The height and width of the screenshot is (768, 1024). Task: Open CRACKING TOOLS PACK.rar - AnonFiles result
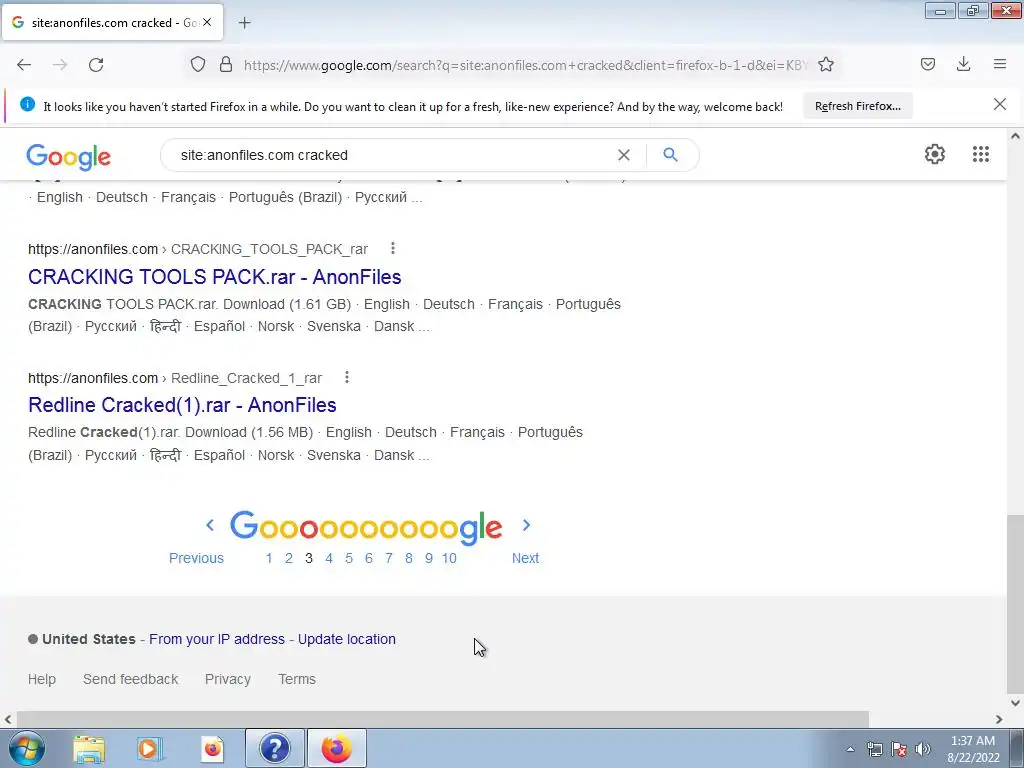tap(214, 277)
